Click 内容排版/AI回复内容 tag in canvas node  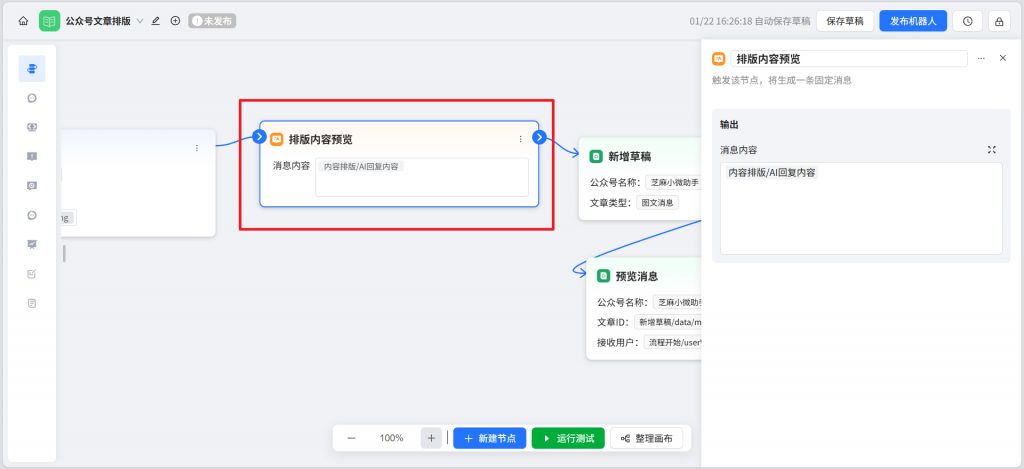[x=361, y=167]
